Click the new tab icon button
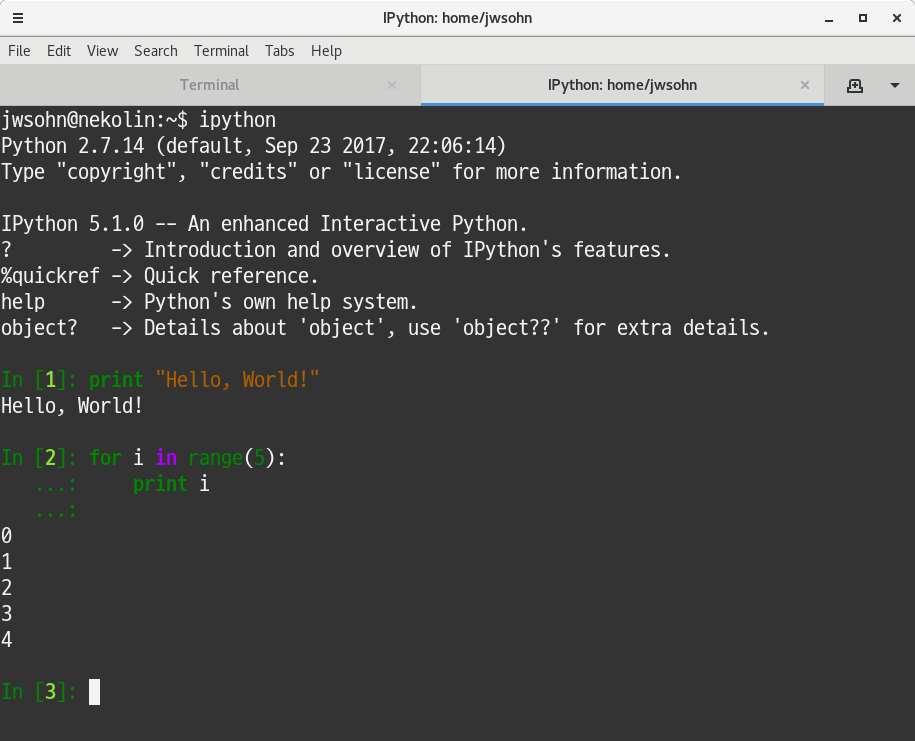Image resolution: width=915 pixels, height=741 pixels. [855, 85]
